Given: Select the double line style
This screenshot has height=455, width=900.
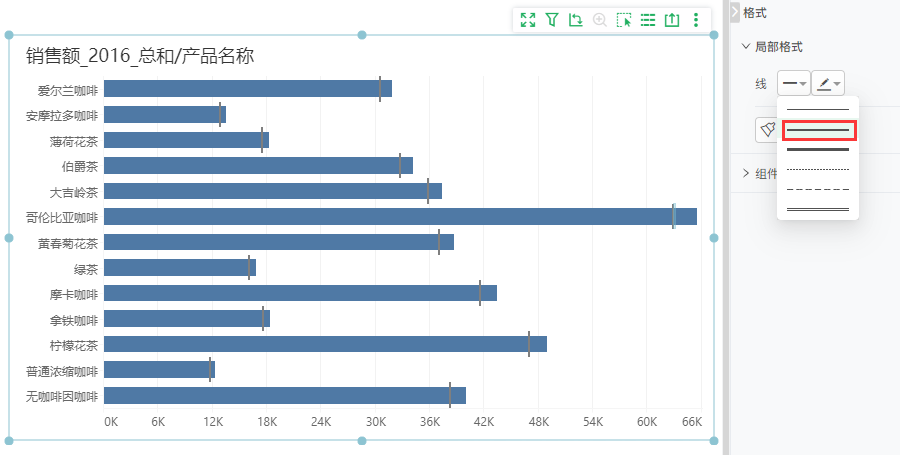Looking at the screenshot, I should coord(818,209).
